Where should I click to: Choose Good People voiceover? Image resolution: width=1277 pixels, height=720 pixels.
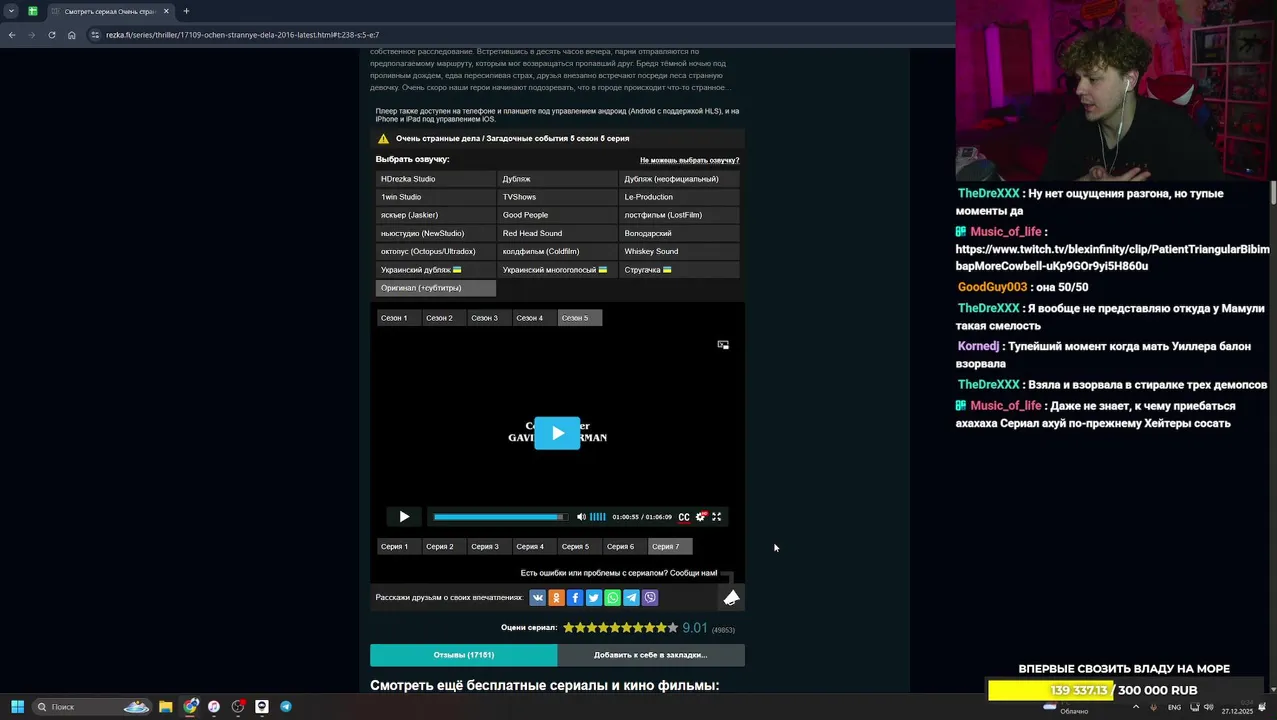(x=558, y=215)
